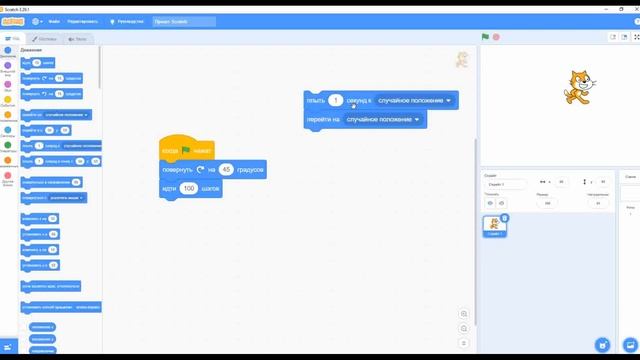The image size is (640, 360).
Task: Switch to the Костюмы tab
Action: tap(44, 39)
